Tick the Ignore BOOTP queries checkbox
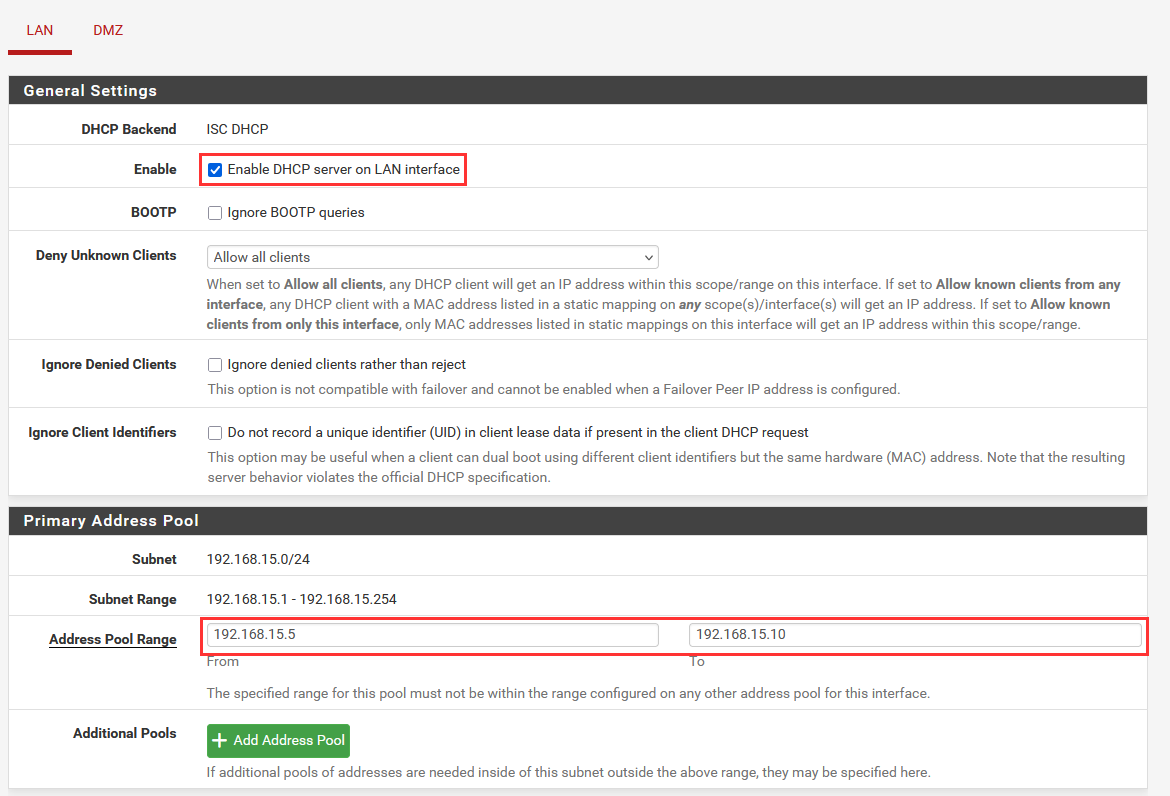 click(x=215, y=213)
